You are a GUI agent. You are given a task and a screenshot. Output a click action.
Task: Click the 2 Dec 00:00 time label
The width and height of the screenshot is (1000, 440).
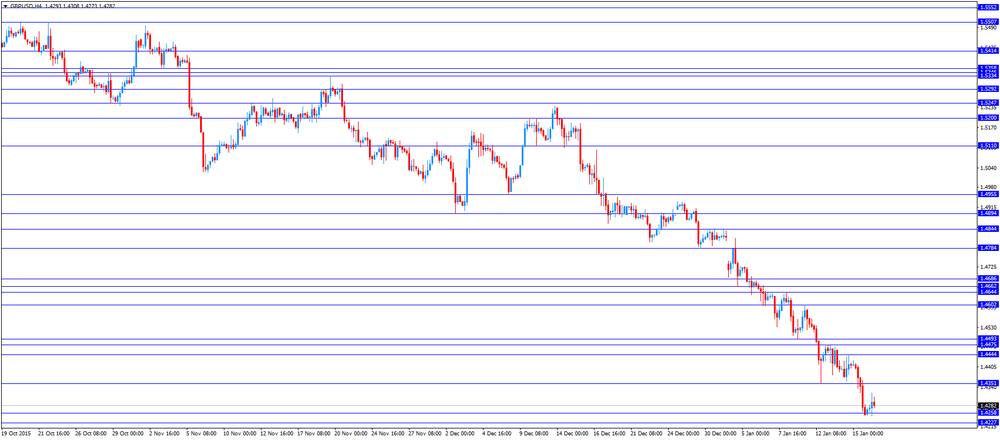(x=460, y=433)
